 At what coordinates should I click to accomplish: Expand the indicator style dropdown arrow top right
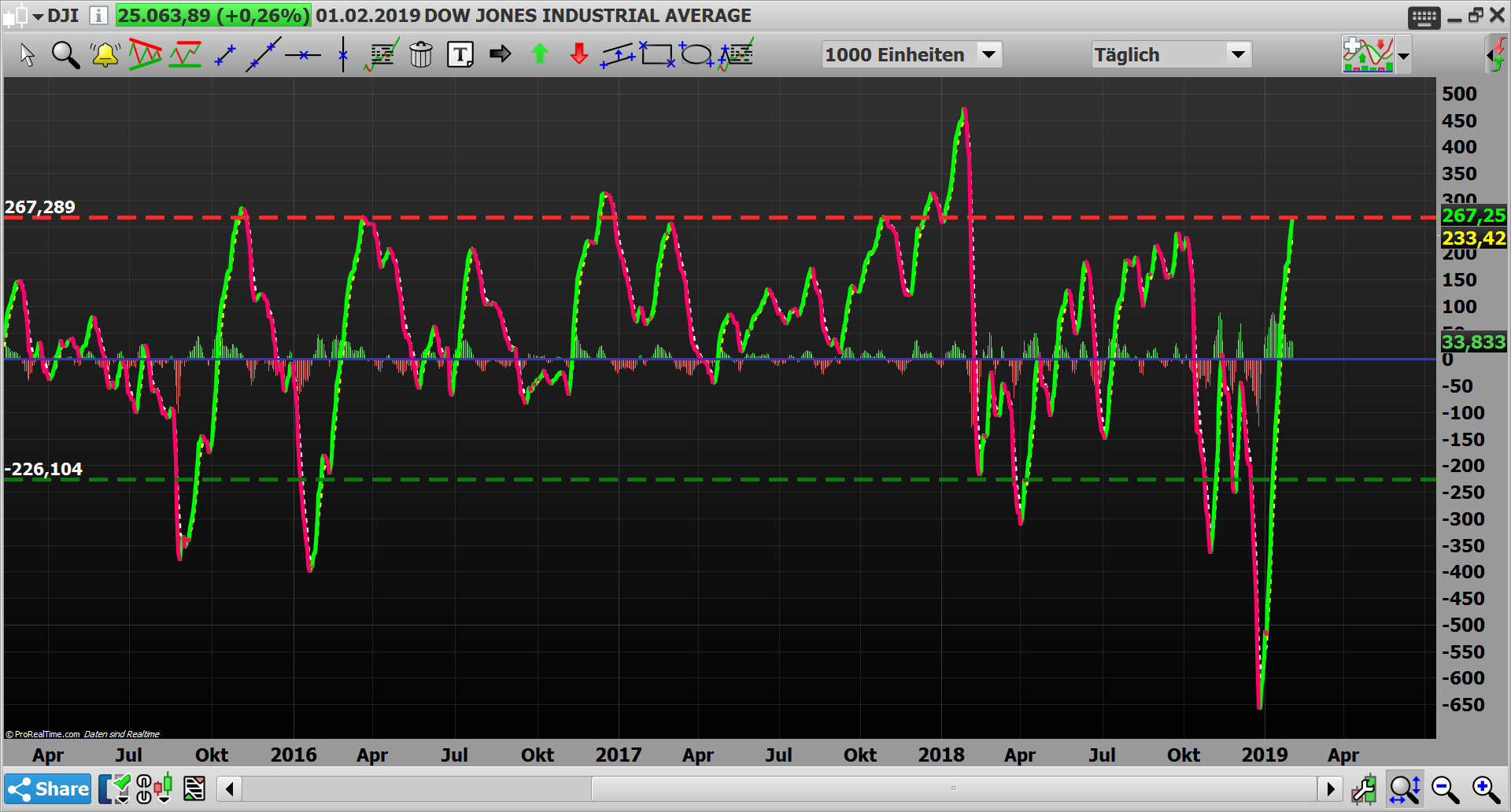(x=1404, y=57)
